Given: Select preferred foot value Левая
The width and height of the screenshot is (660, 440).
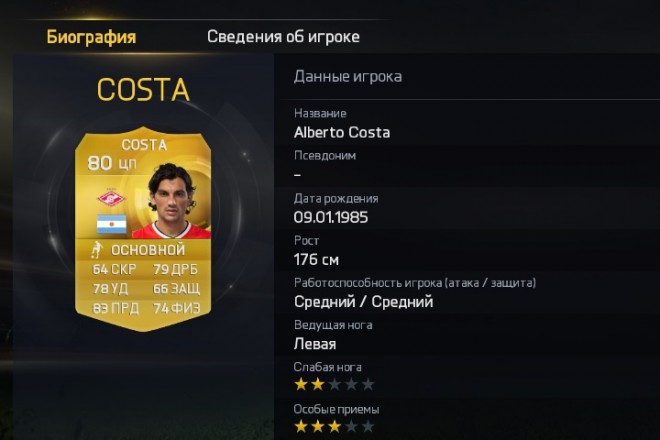Looking at the screenshot, I should (315, 344).
